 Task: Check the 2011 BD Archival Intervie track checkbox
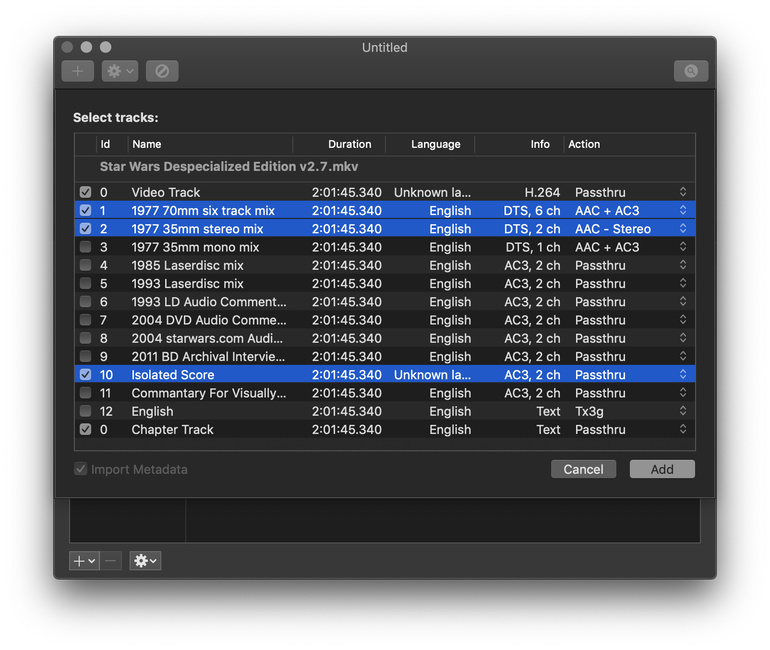click(x=85, y=356)
